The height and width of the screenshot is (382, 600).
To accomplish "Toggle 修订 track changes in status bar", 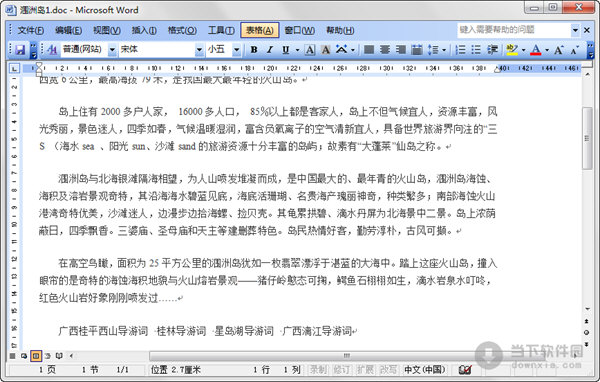I will coord(341,370).
